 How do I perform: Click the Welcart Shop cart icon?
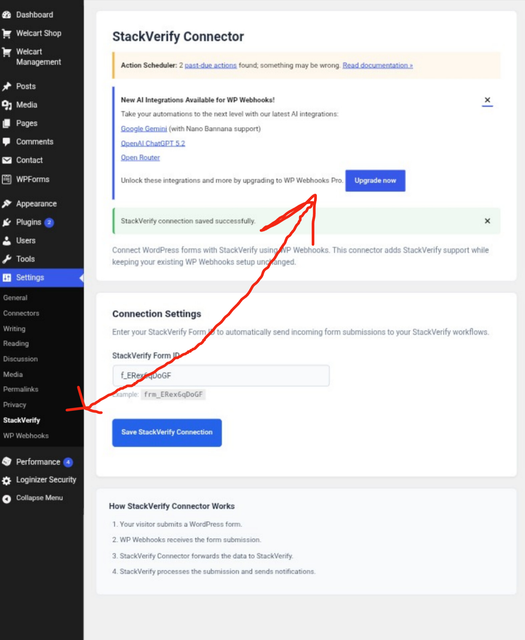7,33
